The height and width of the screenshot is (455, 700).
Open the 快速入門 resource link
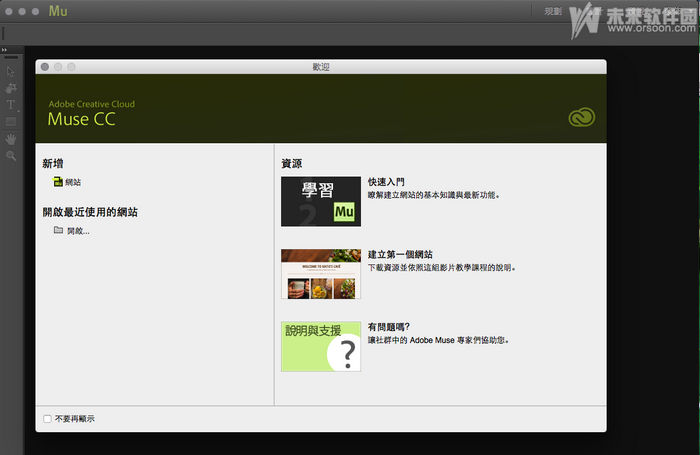point(386,182)
